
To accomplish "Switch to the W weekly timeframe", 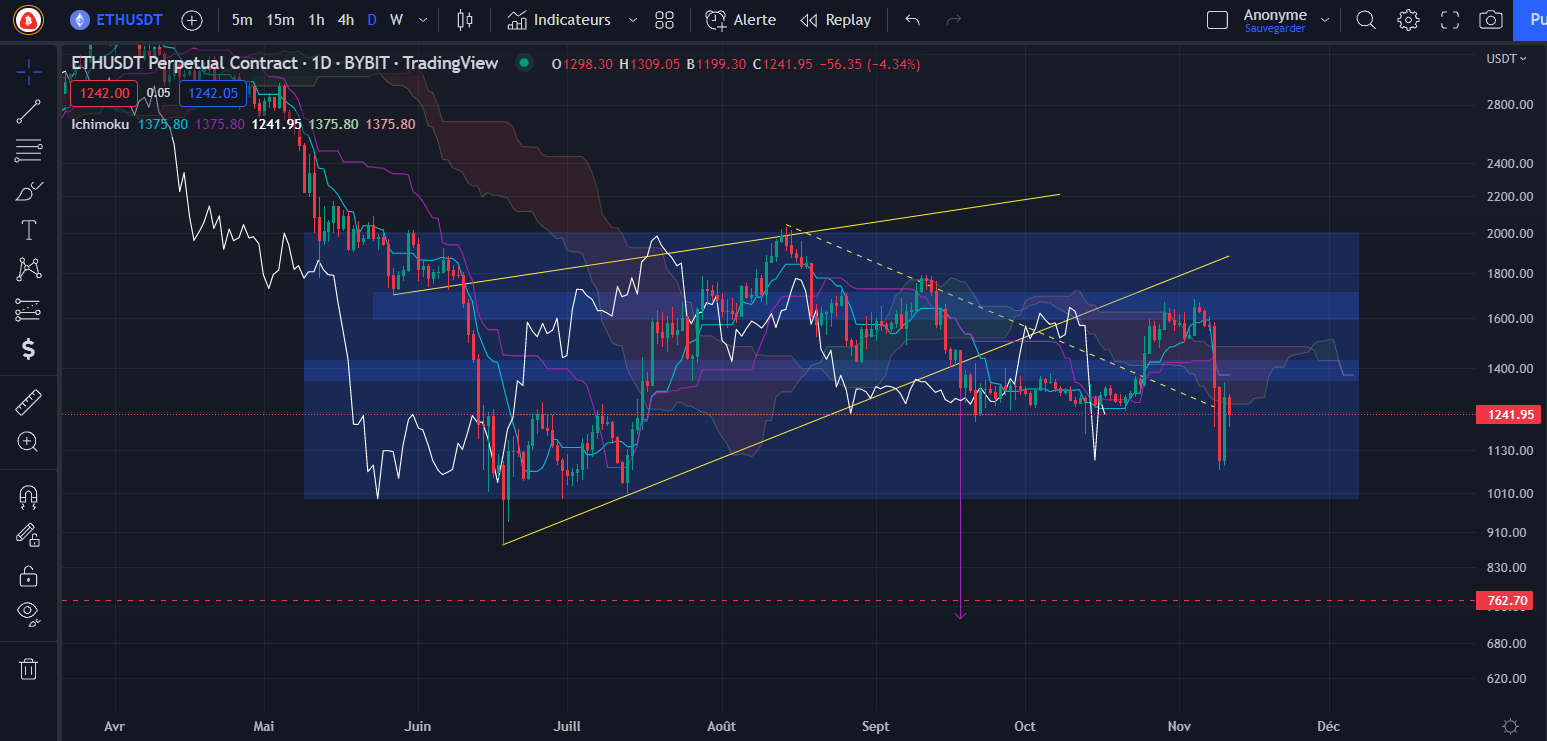I will tap(397, 20).
